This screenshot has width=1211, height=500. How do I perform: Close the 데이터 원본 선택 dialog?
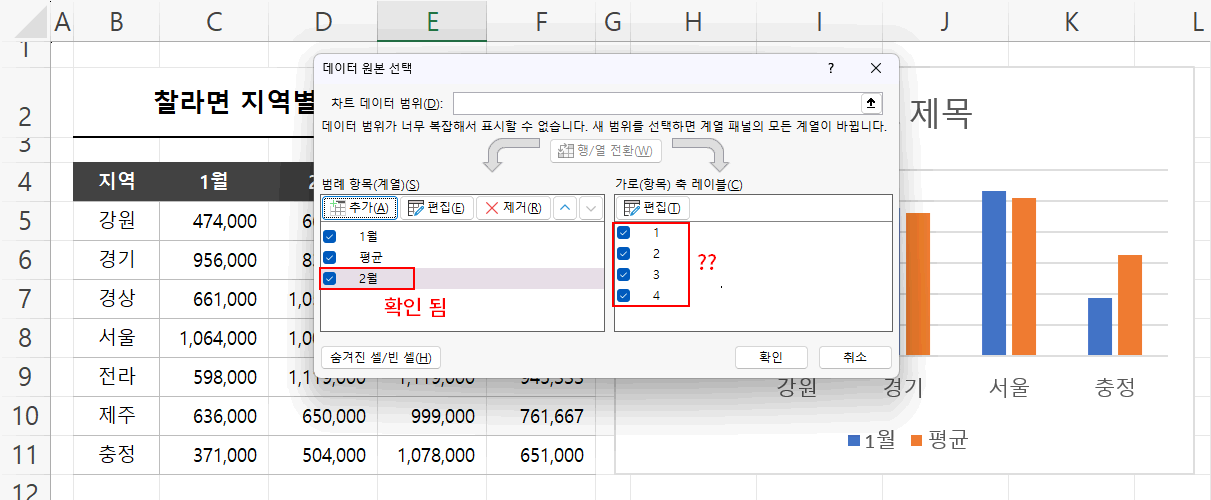pos(876,68)
